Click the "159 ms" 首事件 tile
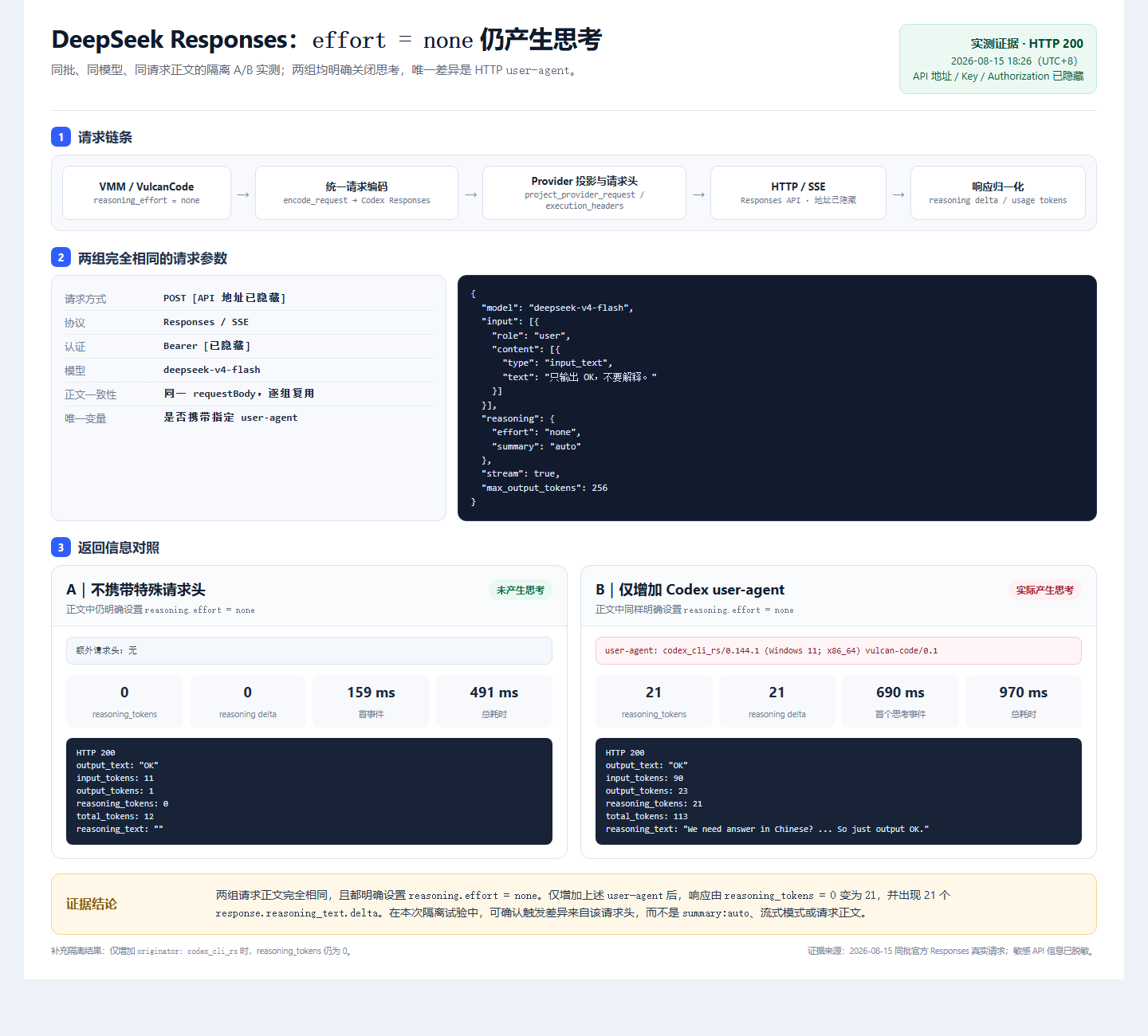The height and width of the screenshot is (1036, 1148). click(x=371, y=701)
